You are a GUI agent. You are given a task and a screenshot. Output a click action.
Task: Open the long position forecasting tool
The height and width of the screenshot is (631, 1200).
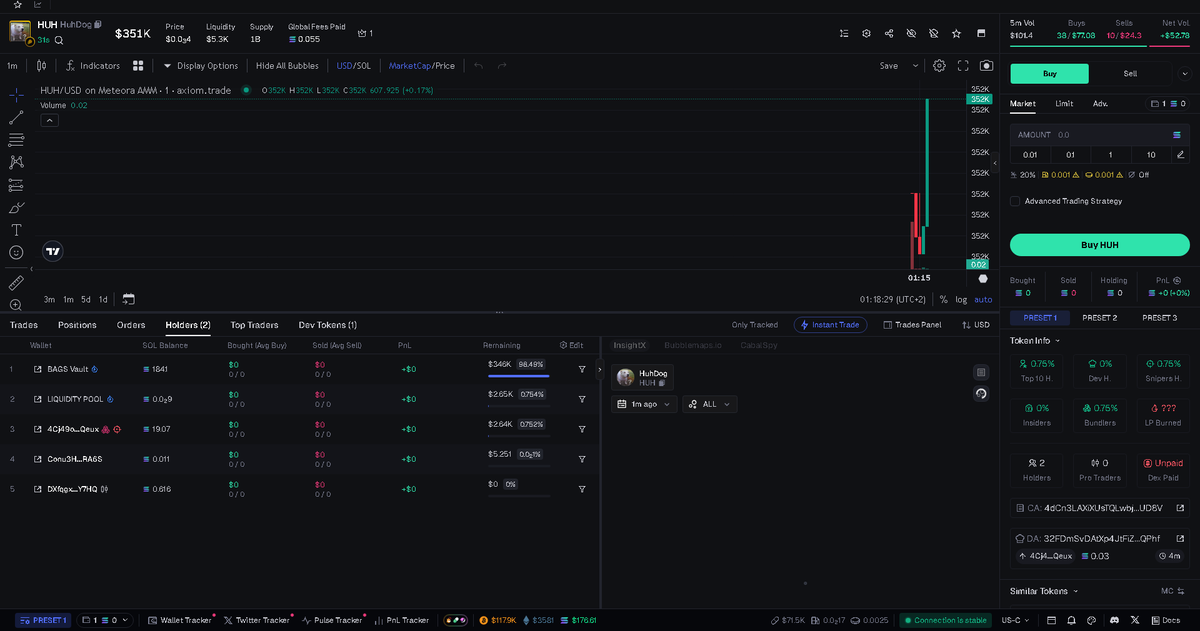tap(16, 185)
